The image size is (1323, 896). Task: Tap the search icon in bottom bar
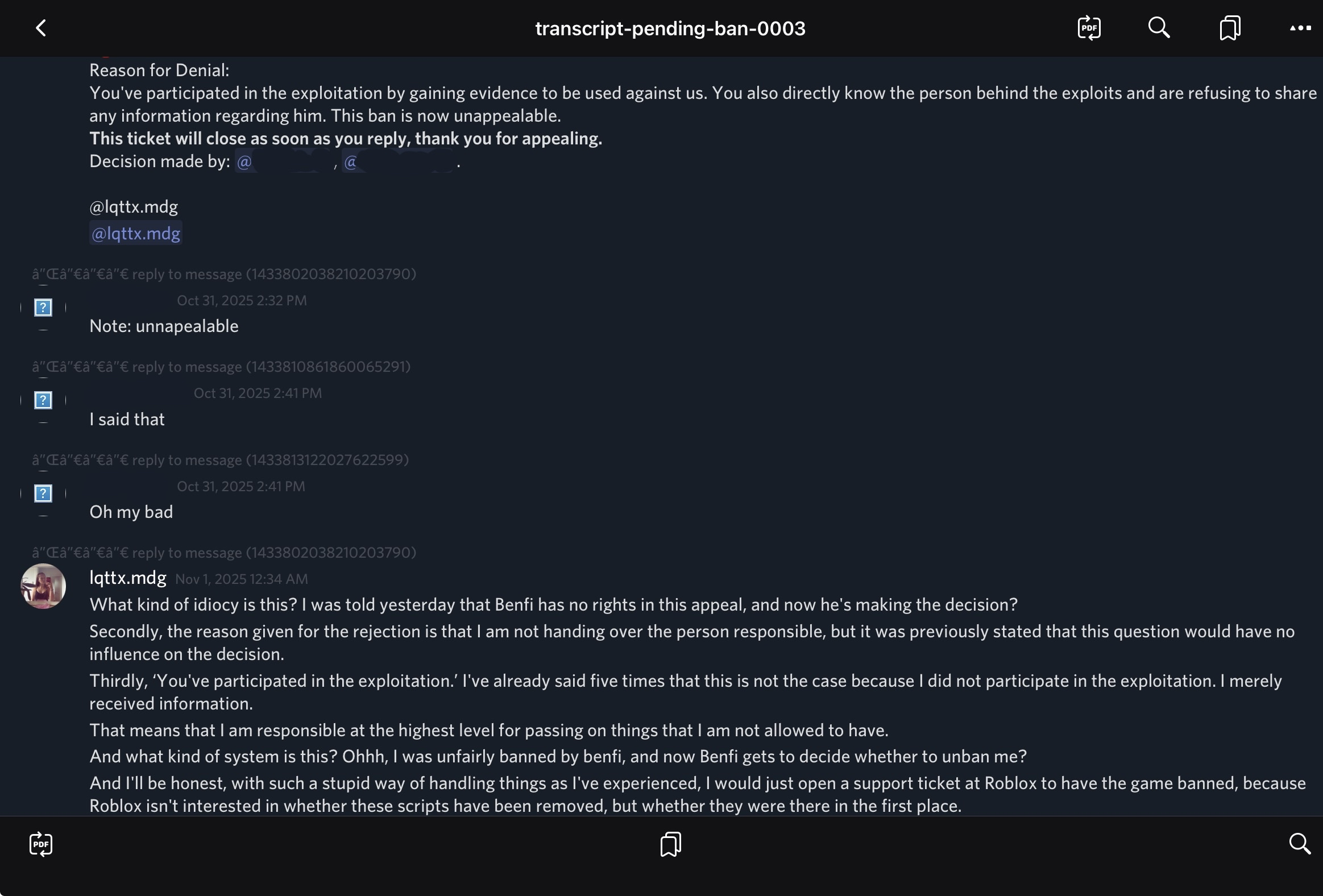1299,844
